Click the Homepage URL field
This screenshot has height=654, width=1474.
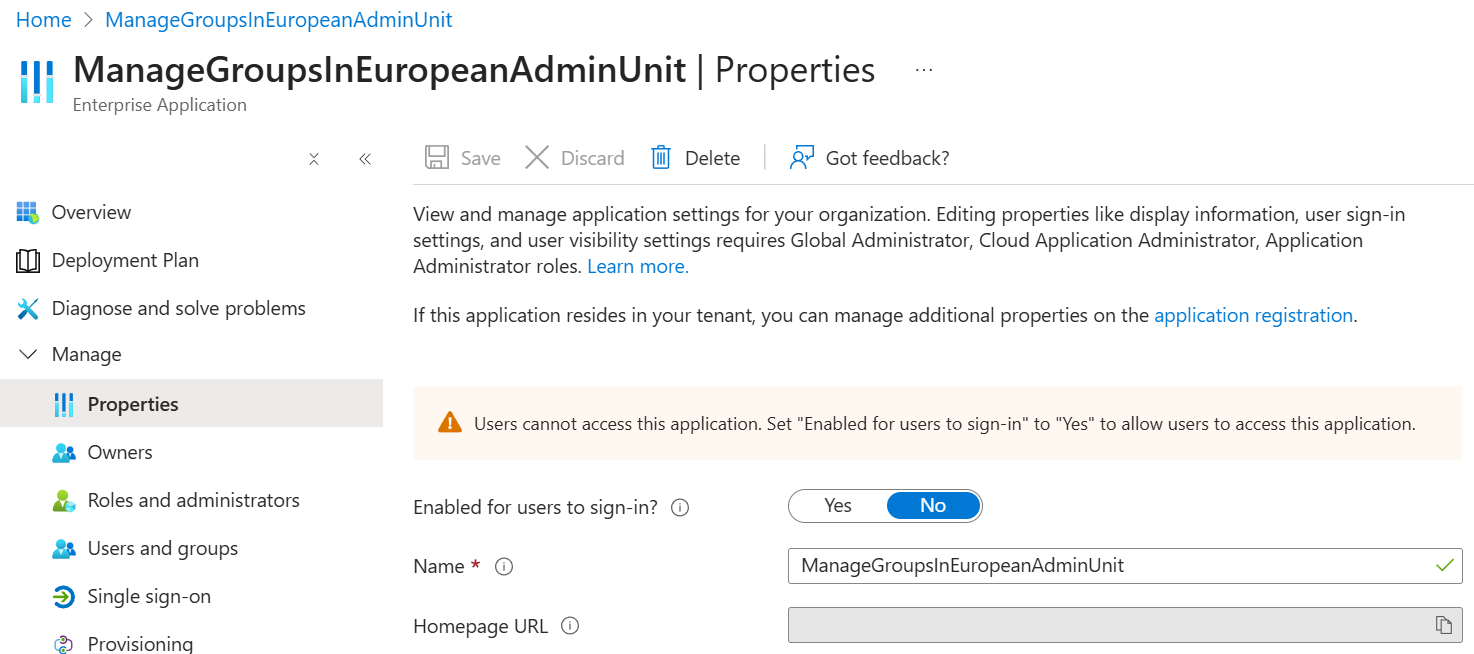1125,625
